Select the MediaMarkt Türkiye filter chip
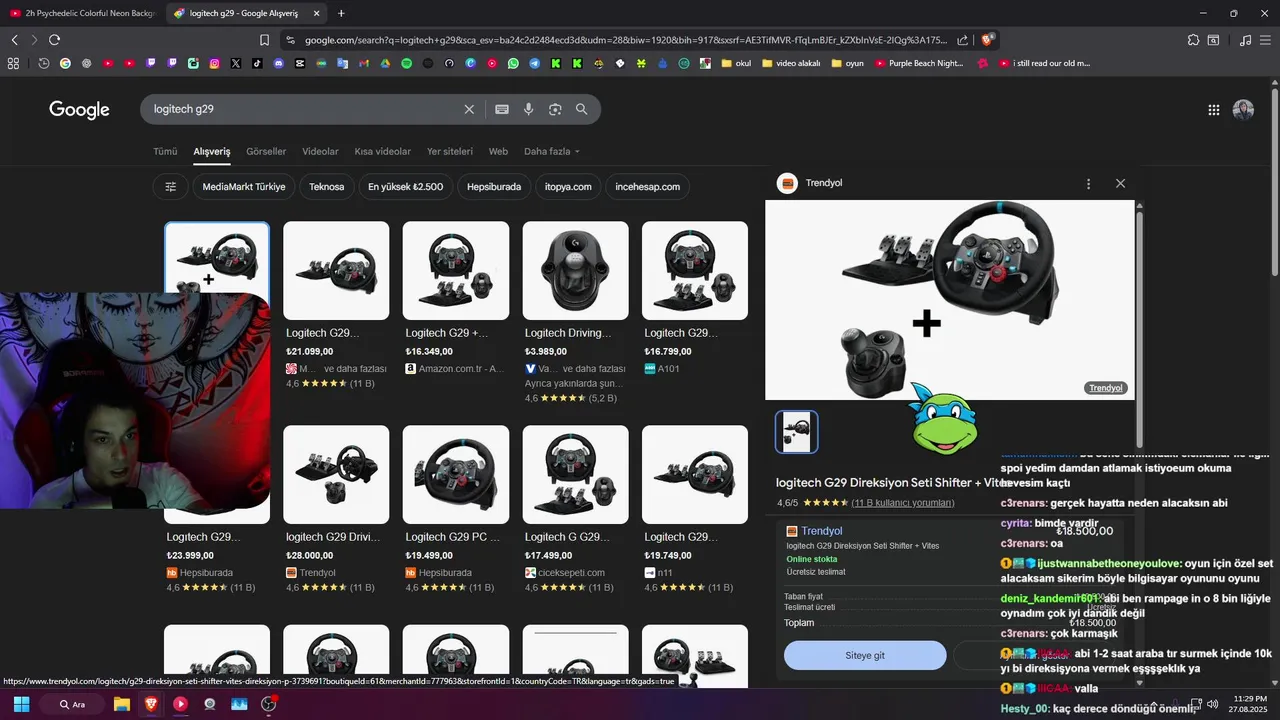 coord(244,187)
